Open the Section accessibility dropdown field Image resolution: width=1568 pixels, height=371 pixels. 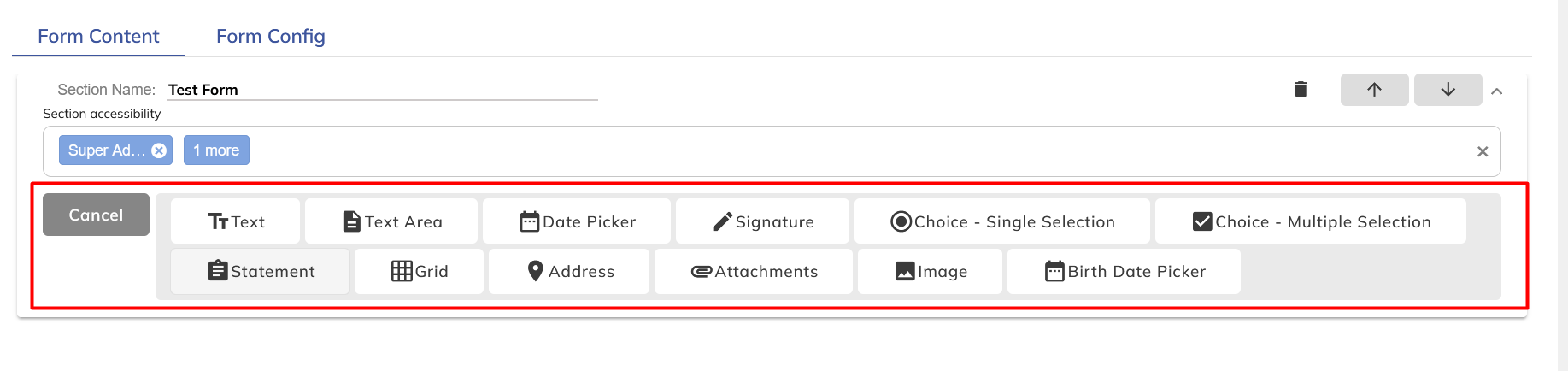click(x=854, y=151)
